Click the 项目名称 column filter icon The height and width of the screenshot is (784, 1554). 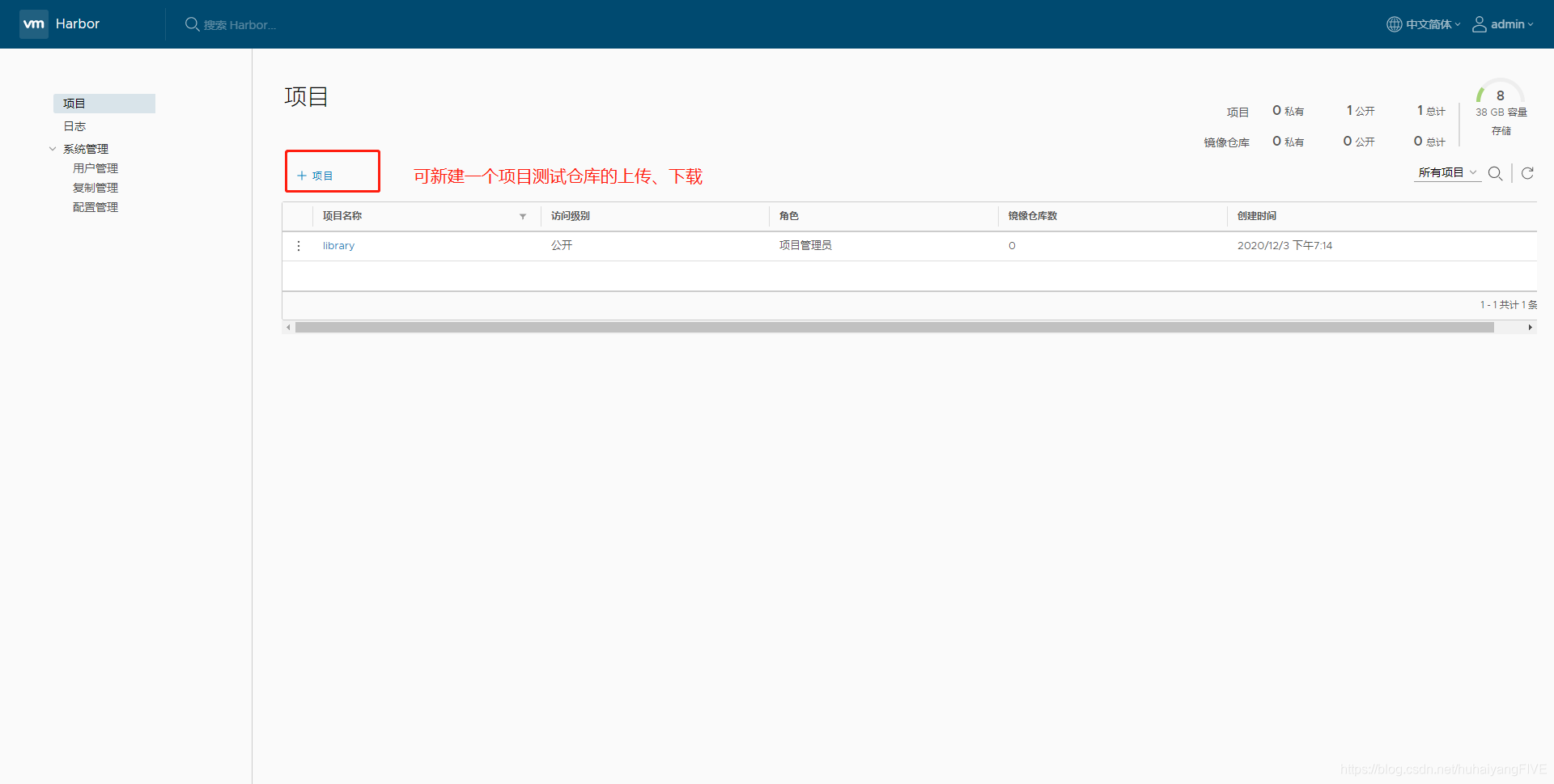(x=523, y=216)
